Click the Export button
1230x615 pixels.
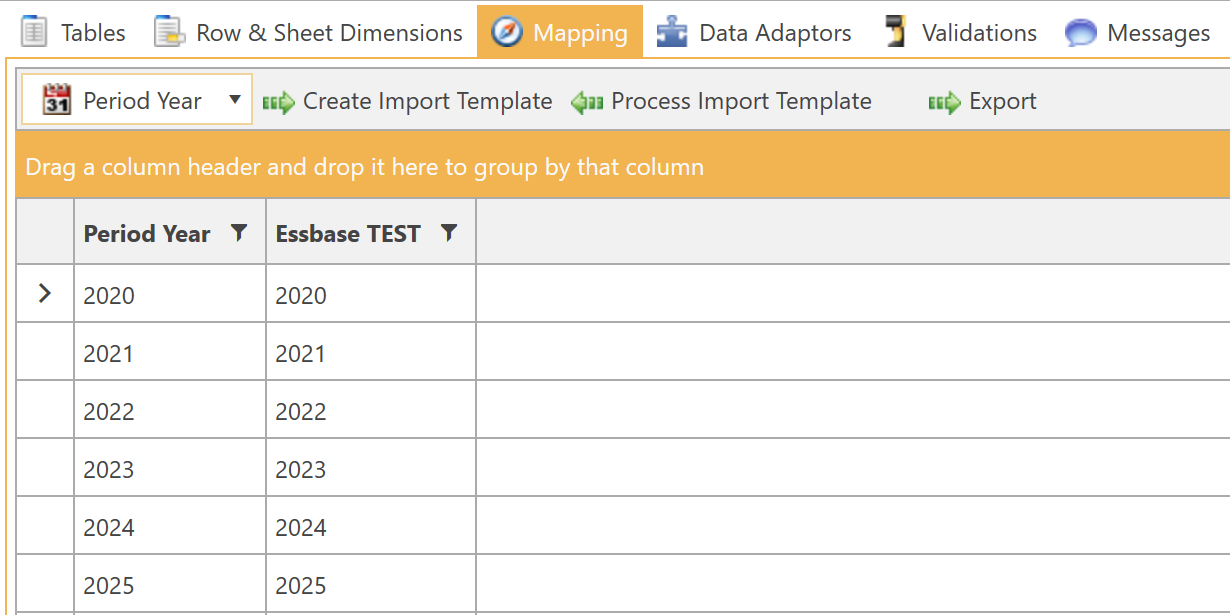point(983,101)
